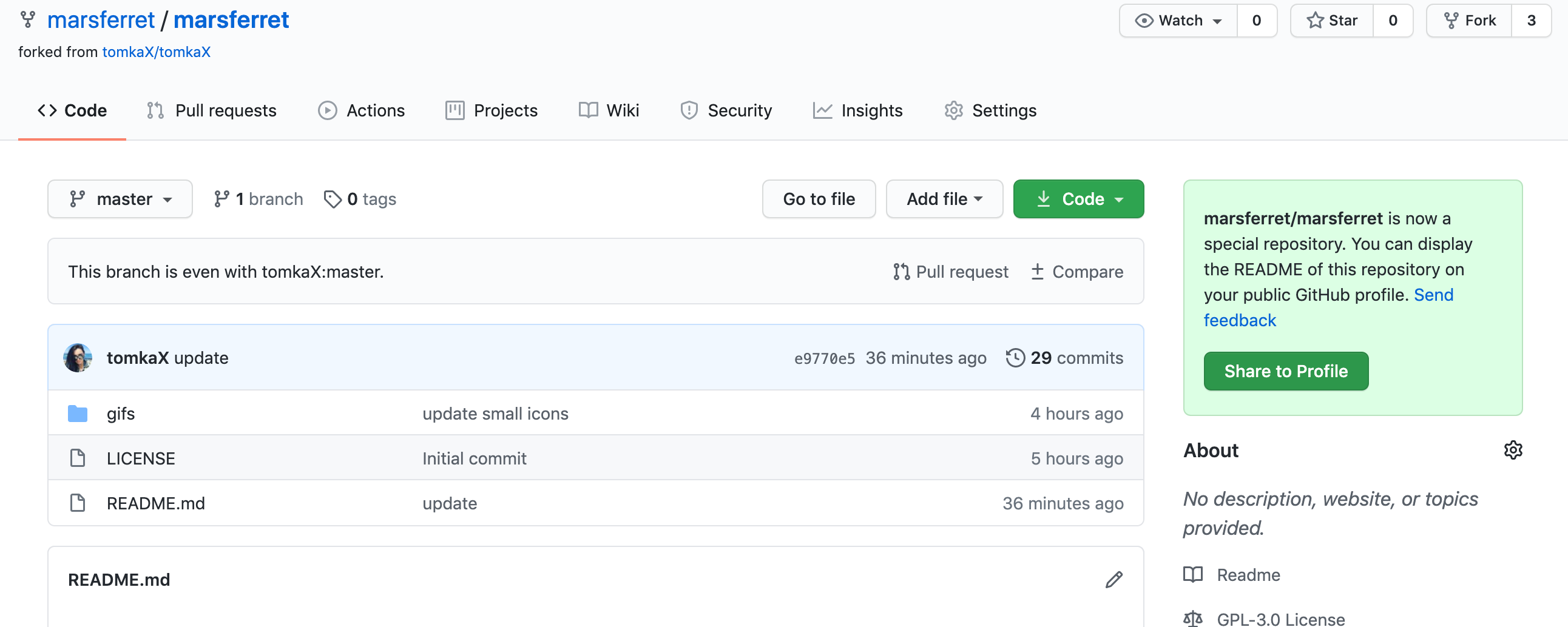Click the commit history clock icon
The height and width of the screenshot is (627, 1568).
(x=1015, y=358)
